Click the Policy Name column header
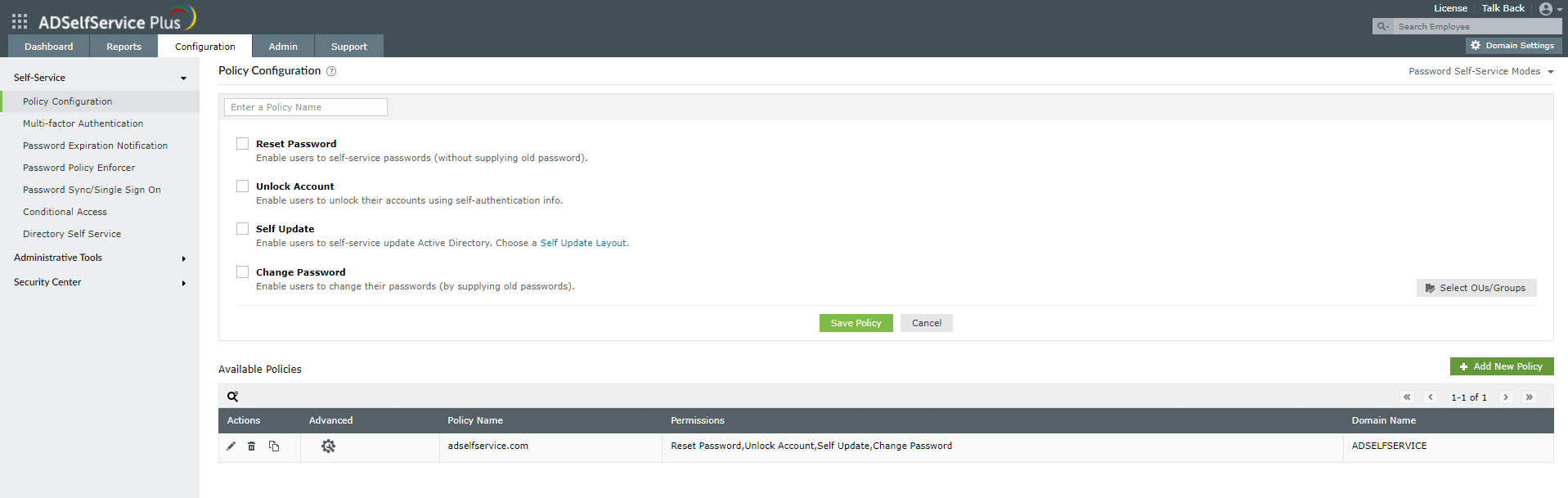 point(475,420)
